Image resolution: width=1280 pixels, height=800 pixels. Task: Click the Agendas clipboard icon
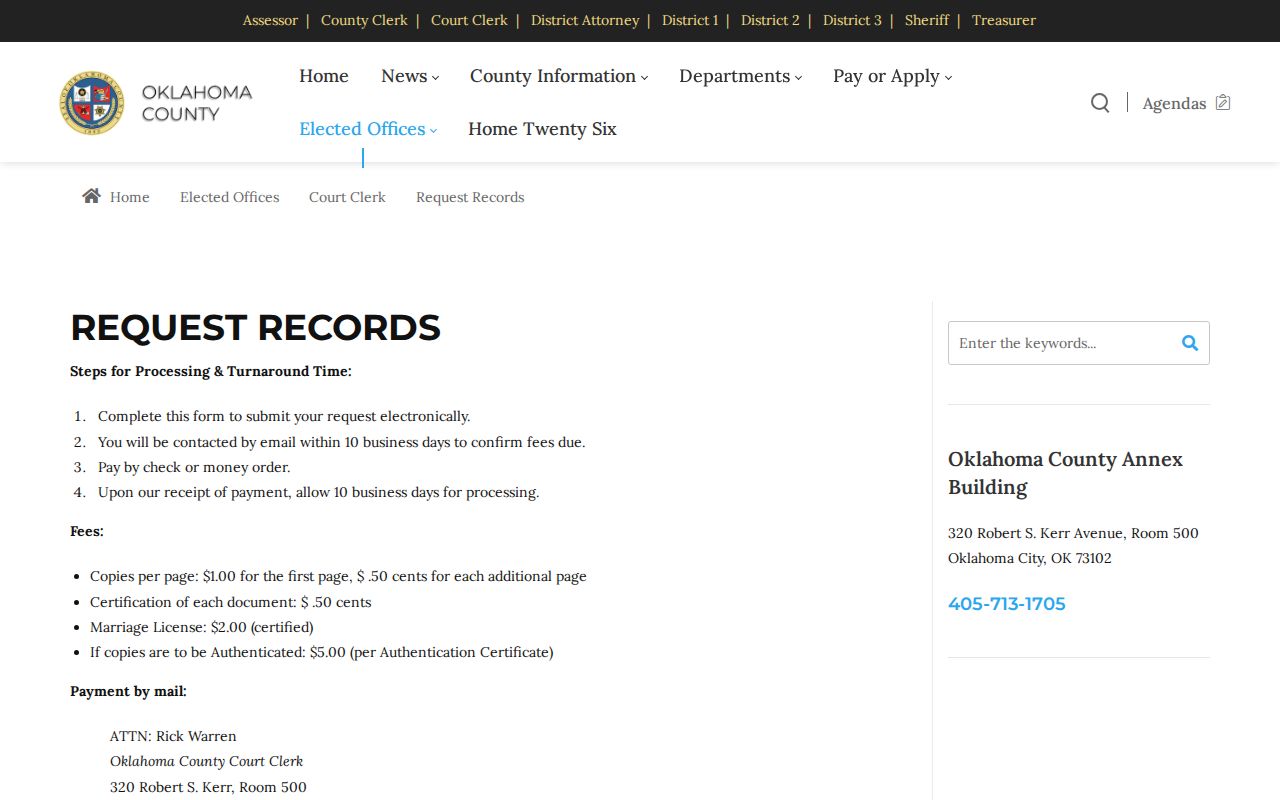(x=1223, y=102)
